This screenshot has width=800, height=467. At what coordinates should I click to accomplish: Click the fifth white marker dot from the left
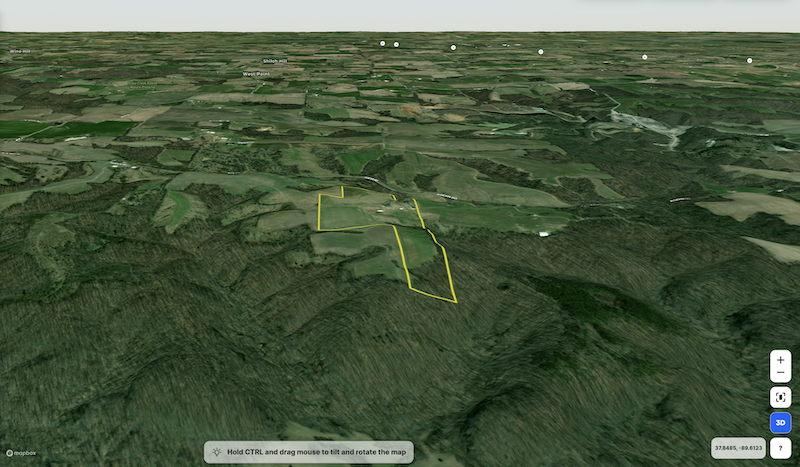coord(645,57)
